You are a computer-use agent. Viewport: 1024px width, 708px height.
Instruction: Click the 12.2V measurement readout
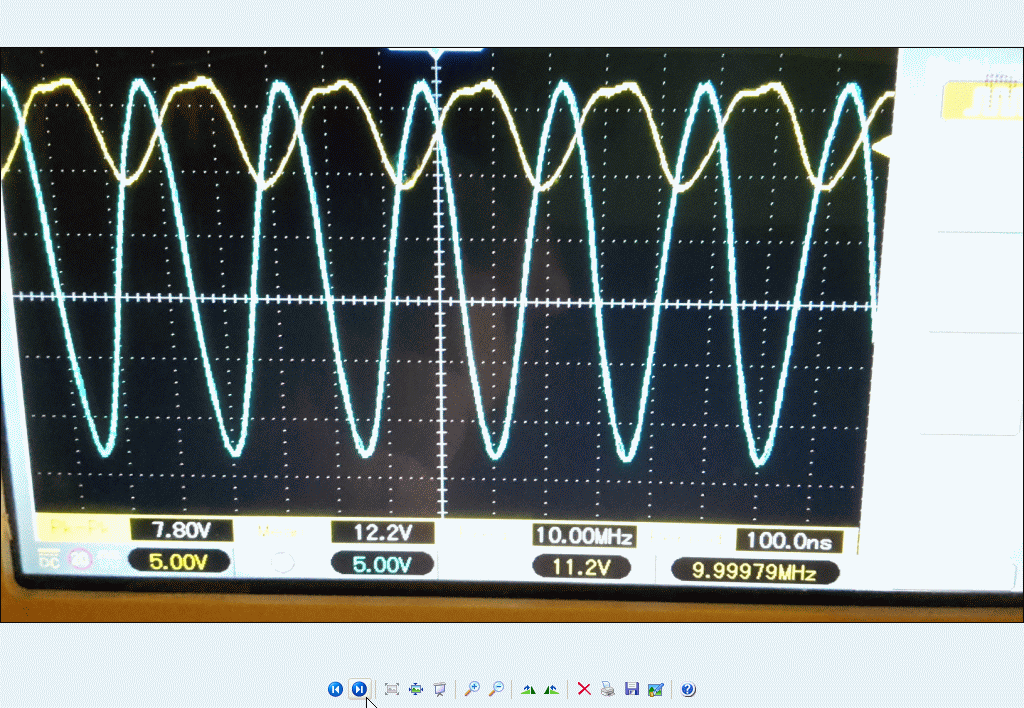(x=382, y=532)
